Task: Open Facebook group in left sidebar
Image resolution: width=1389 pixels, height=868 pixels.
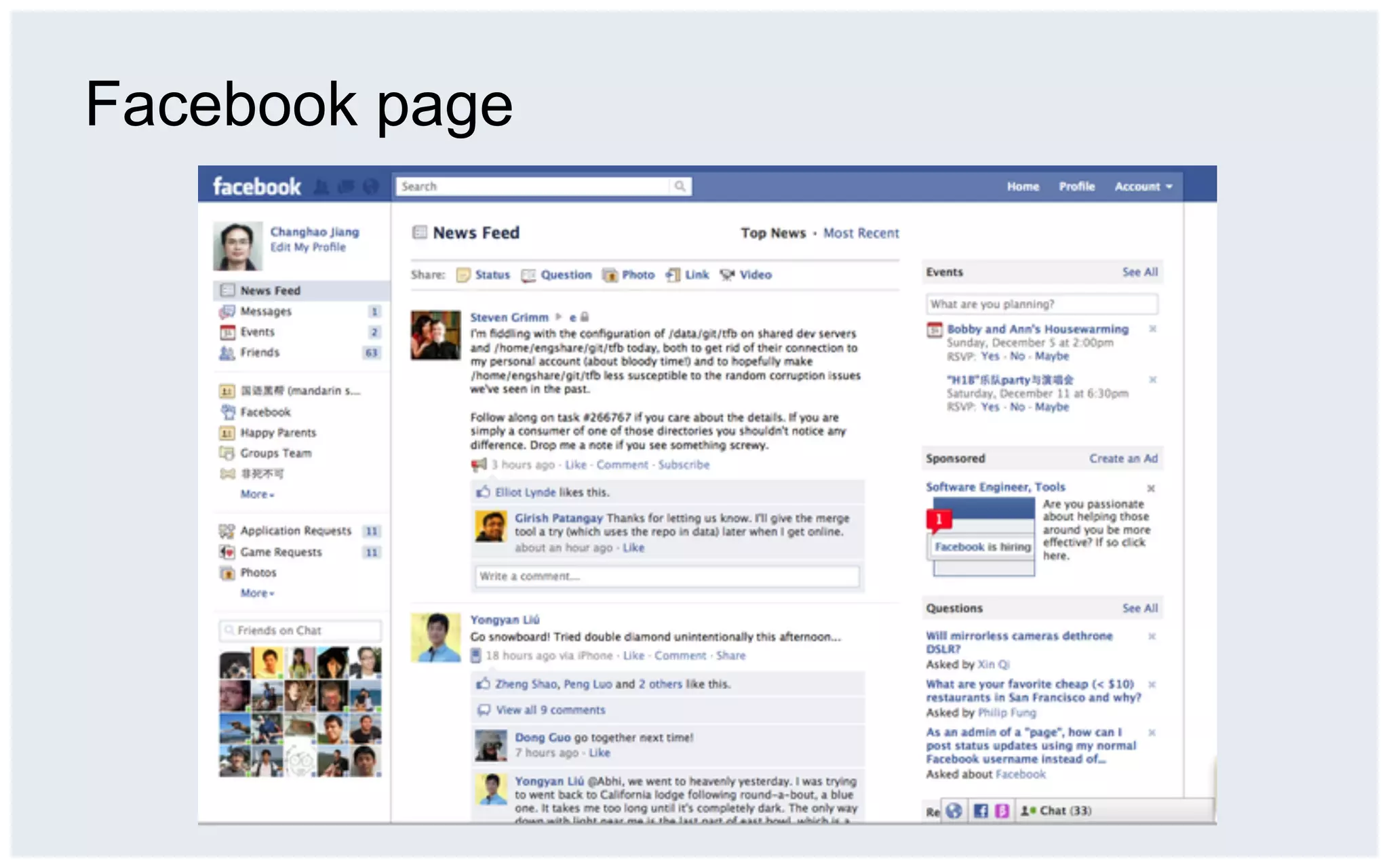Action: point(265,412)
